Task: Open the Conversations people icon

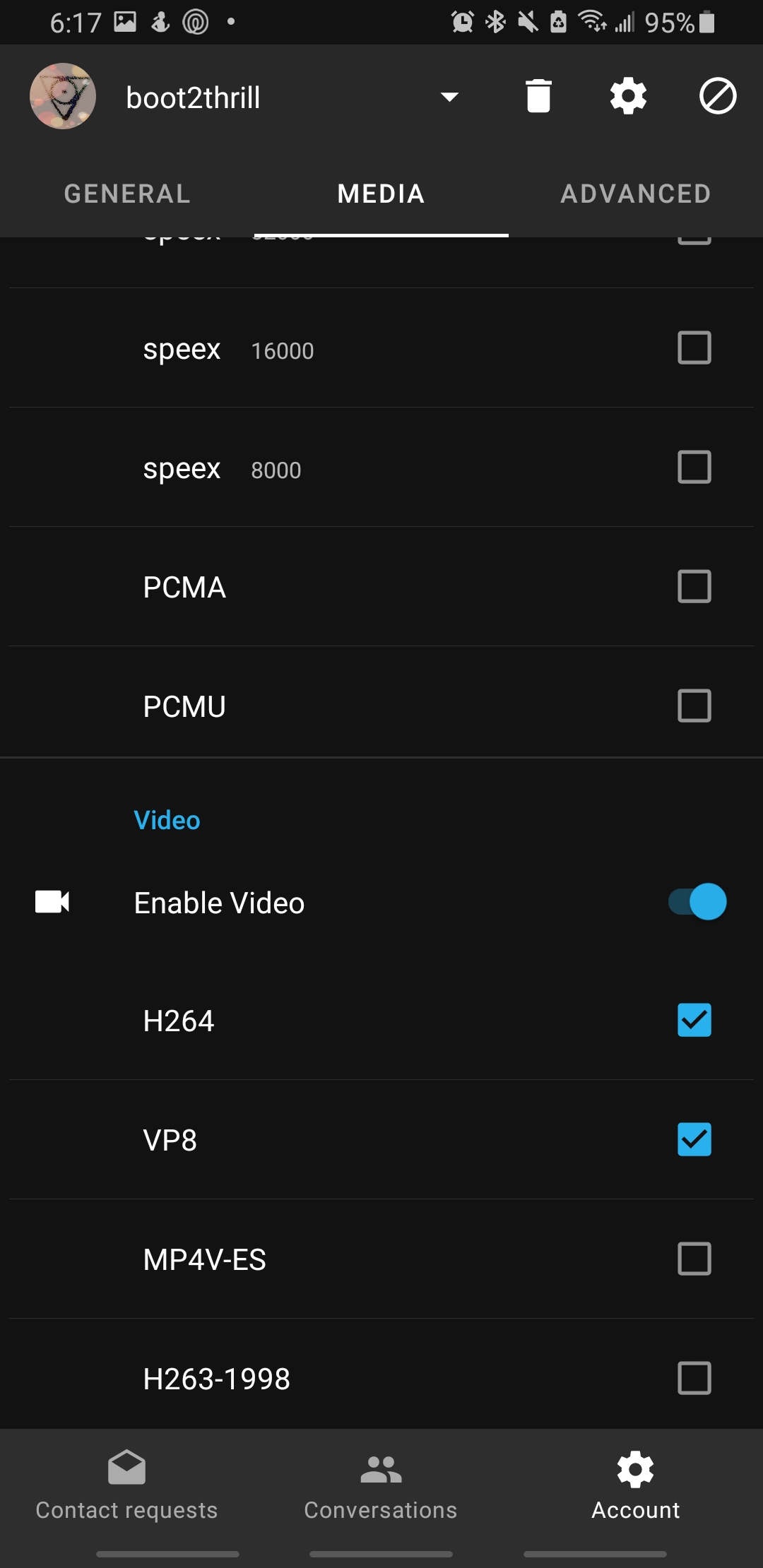Action: coord(381,1469)
